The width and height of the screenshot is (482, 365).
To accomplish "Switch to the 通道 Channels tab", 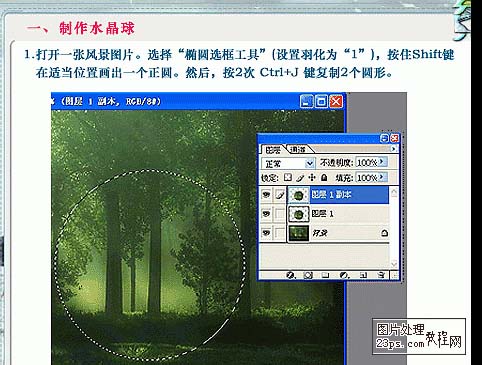I will (298, 150).
